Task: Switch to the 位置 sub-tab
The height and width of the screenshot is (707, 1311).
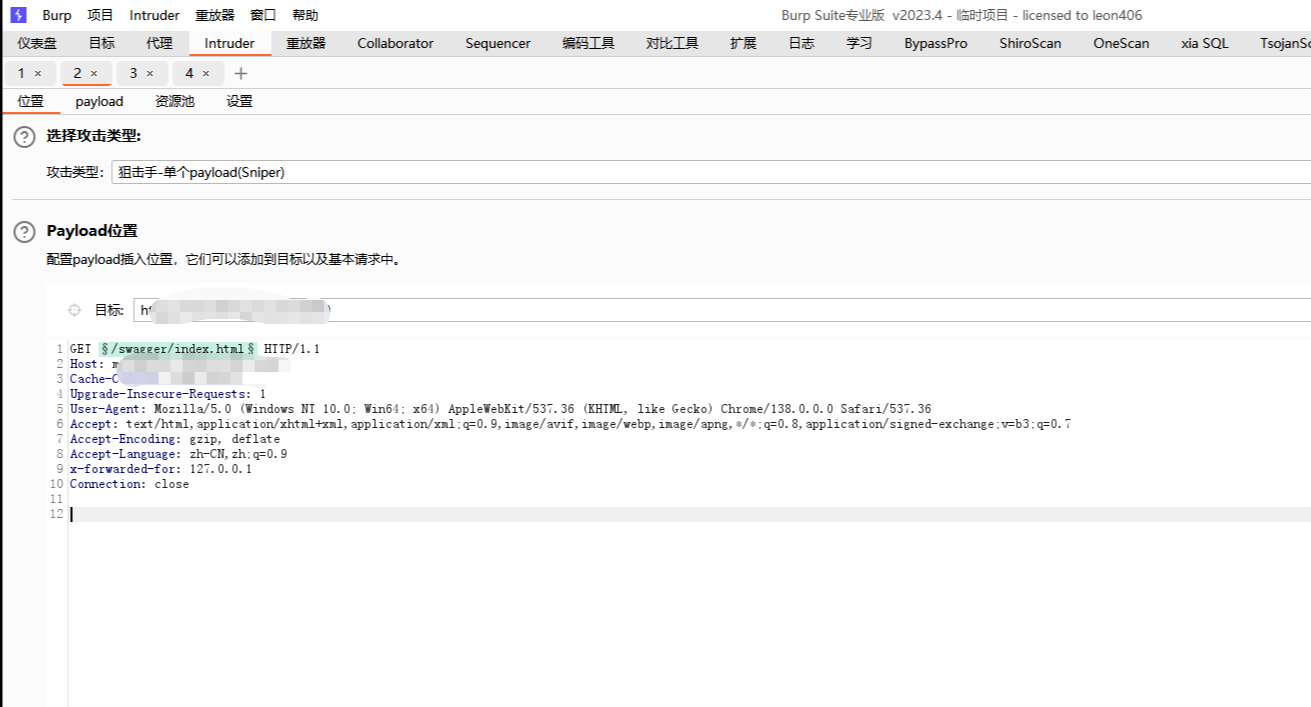Action: (30, 101)
